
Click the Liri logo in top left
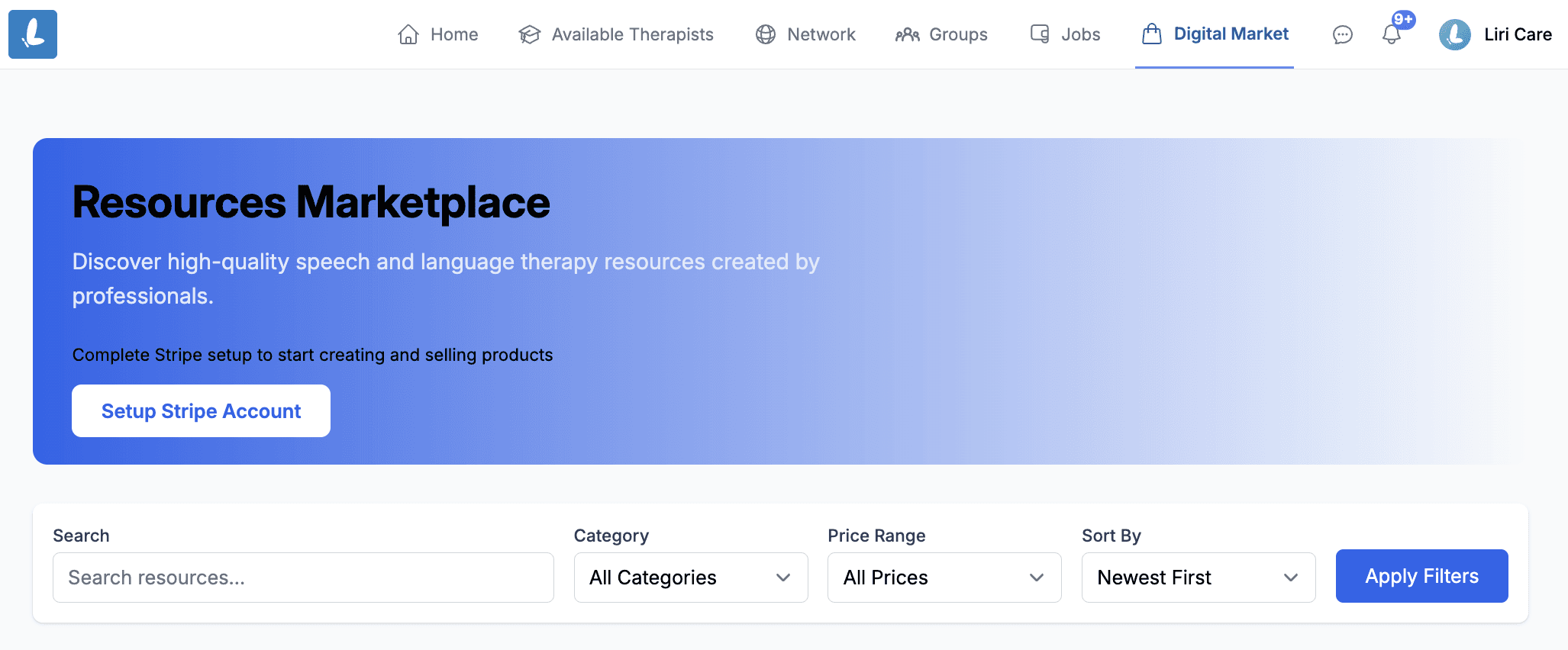pyautogui.click(x=33, y=34)
